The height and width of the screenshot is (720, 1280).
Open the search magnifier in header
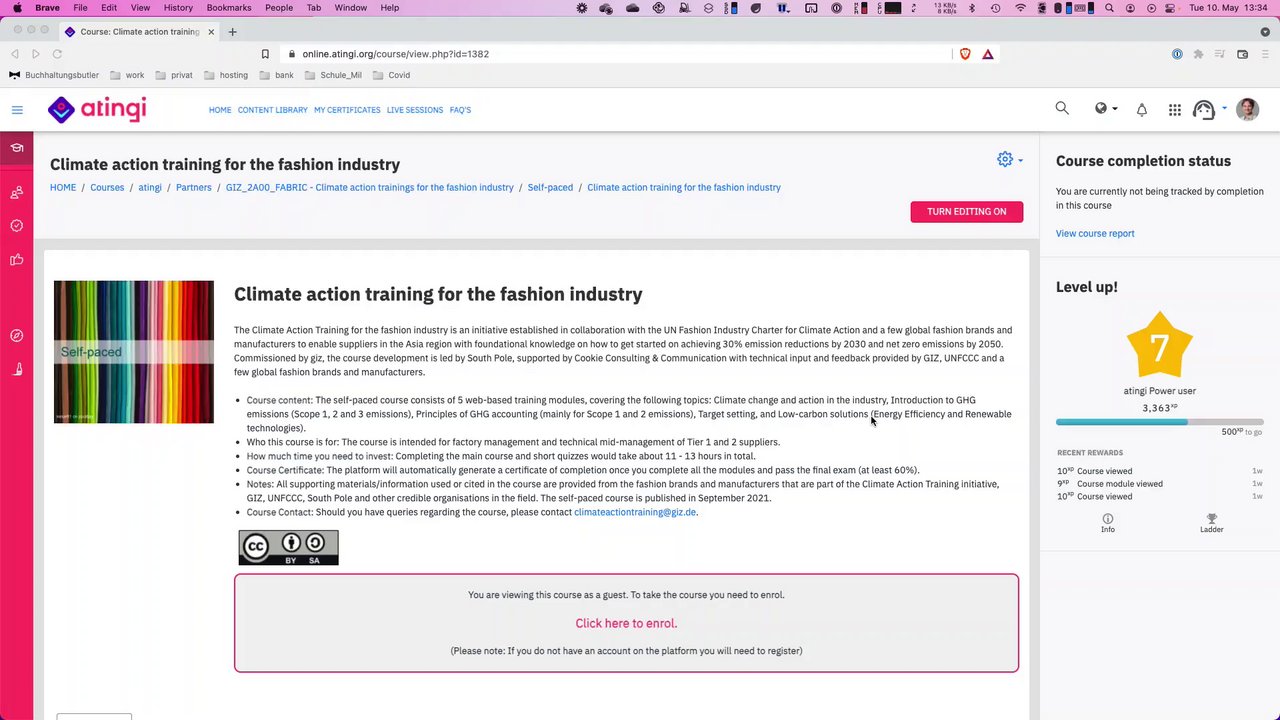point(1062,108)
